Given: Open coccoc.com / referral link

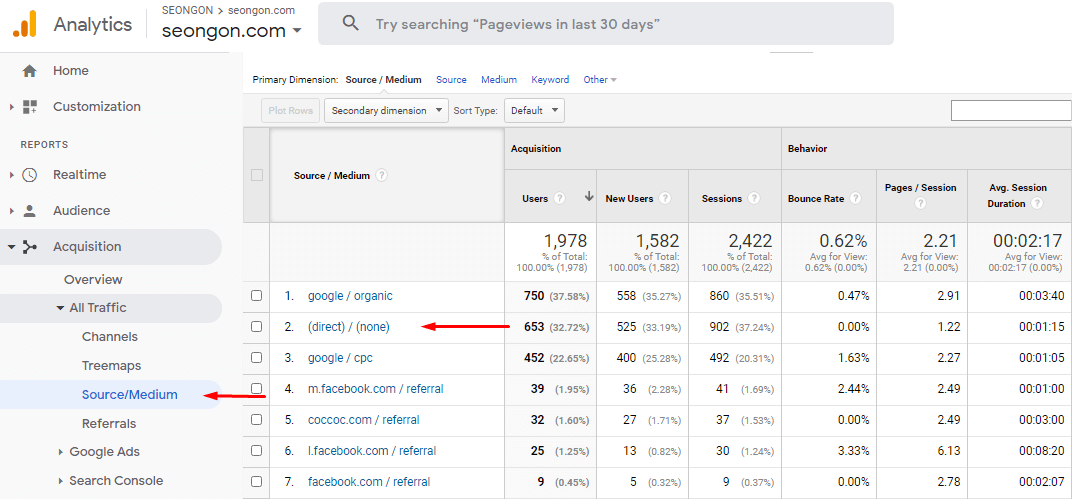Looking at the screenshot, I should tap(364, 420).
